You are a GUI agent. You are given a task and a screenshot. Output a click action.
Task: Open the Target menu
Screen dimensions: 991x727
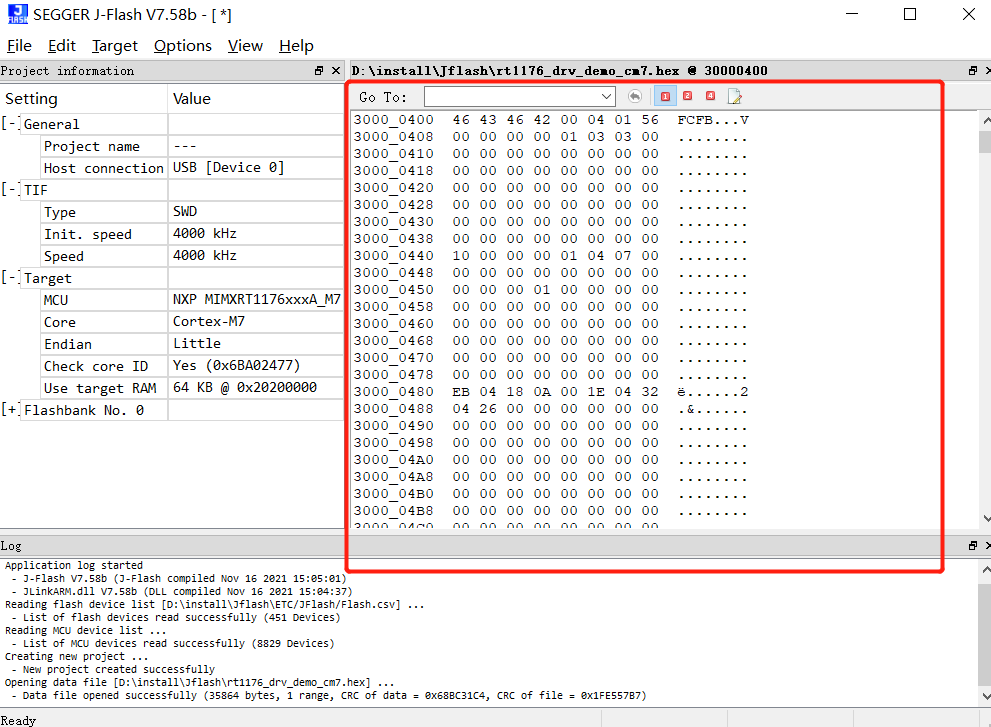pyautogui.click(x=115, y=46)
